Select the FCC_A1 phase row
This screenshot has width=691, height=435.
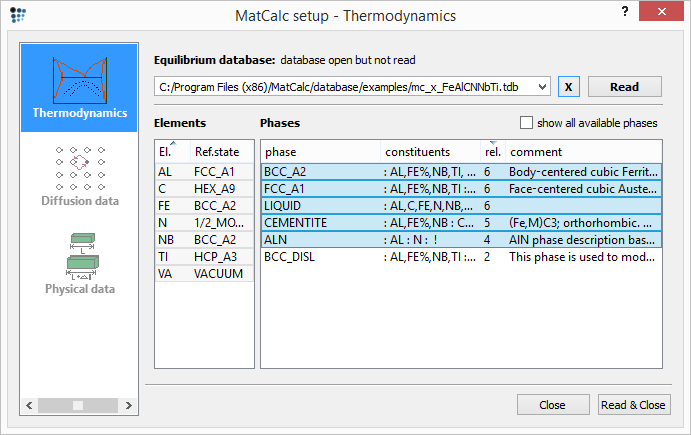pyautogui.click(x=461, y=189)
